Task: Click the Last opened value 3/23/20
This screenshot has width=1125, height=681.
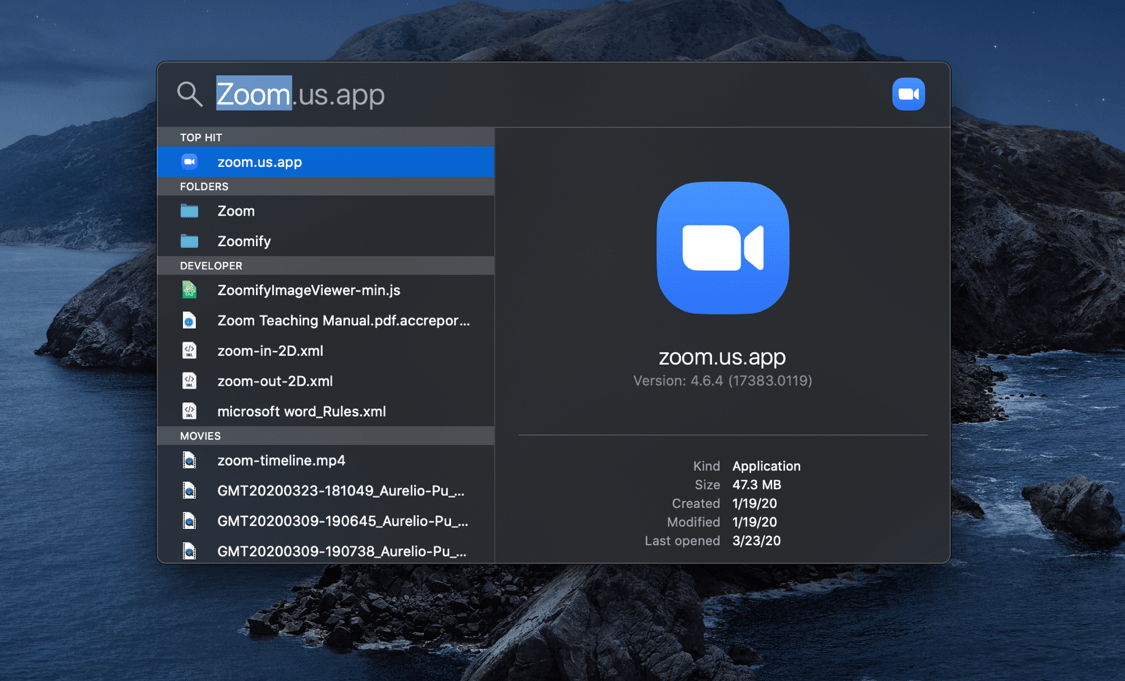Action: (756, 540)
